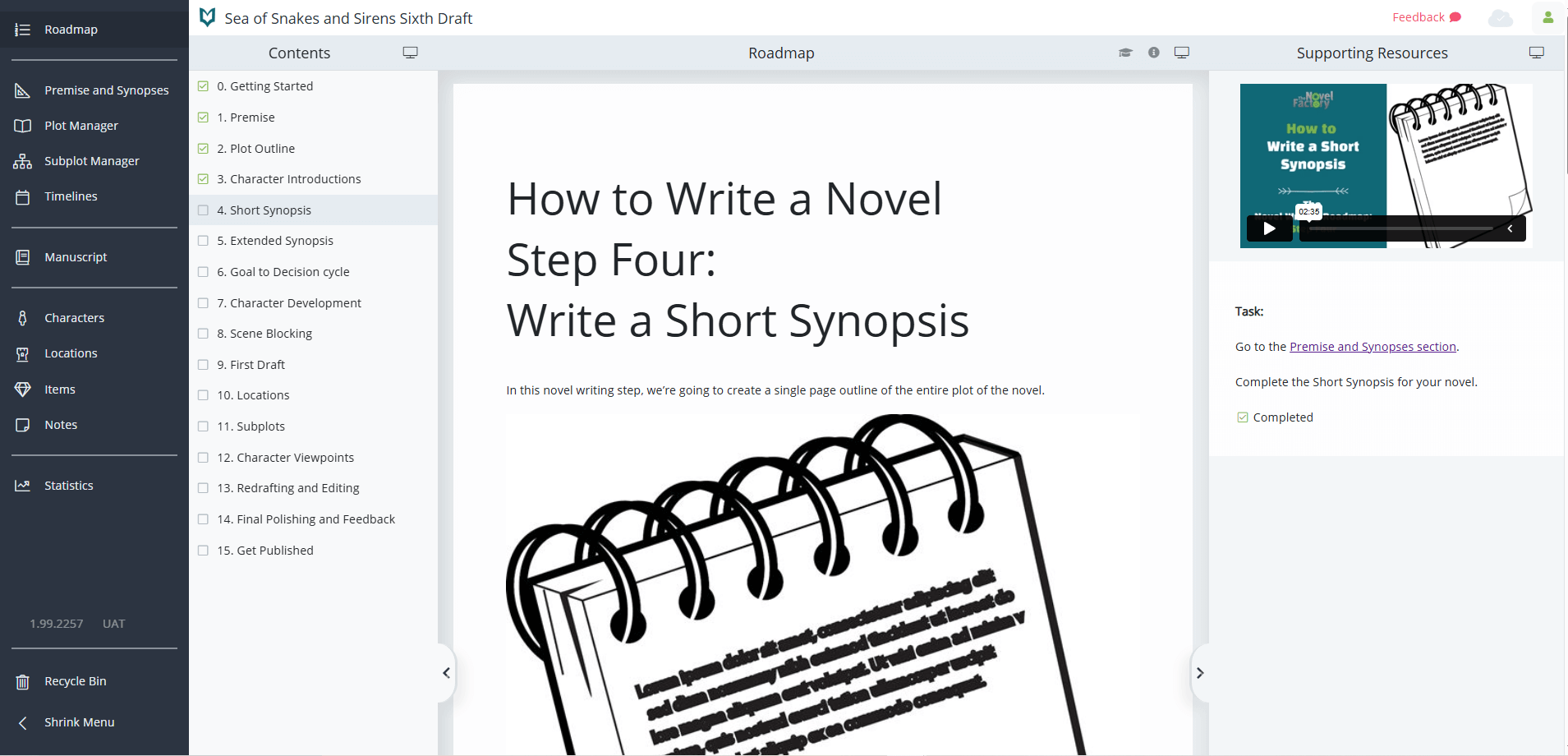Click the Premise and Synopses section link
Viewport: 1568px width, 756px height.
(x=1372, y=346)
